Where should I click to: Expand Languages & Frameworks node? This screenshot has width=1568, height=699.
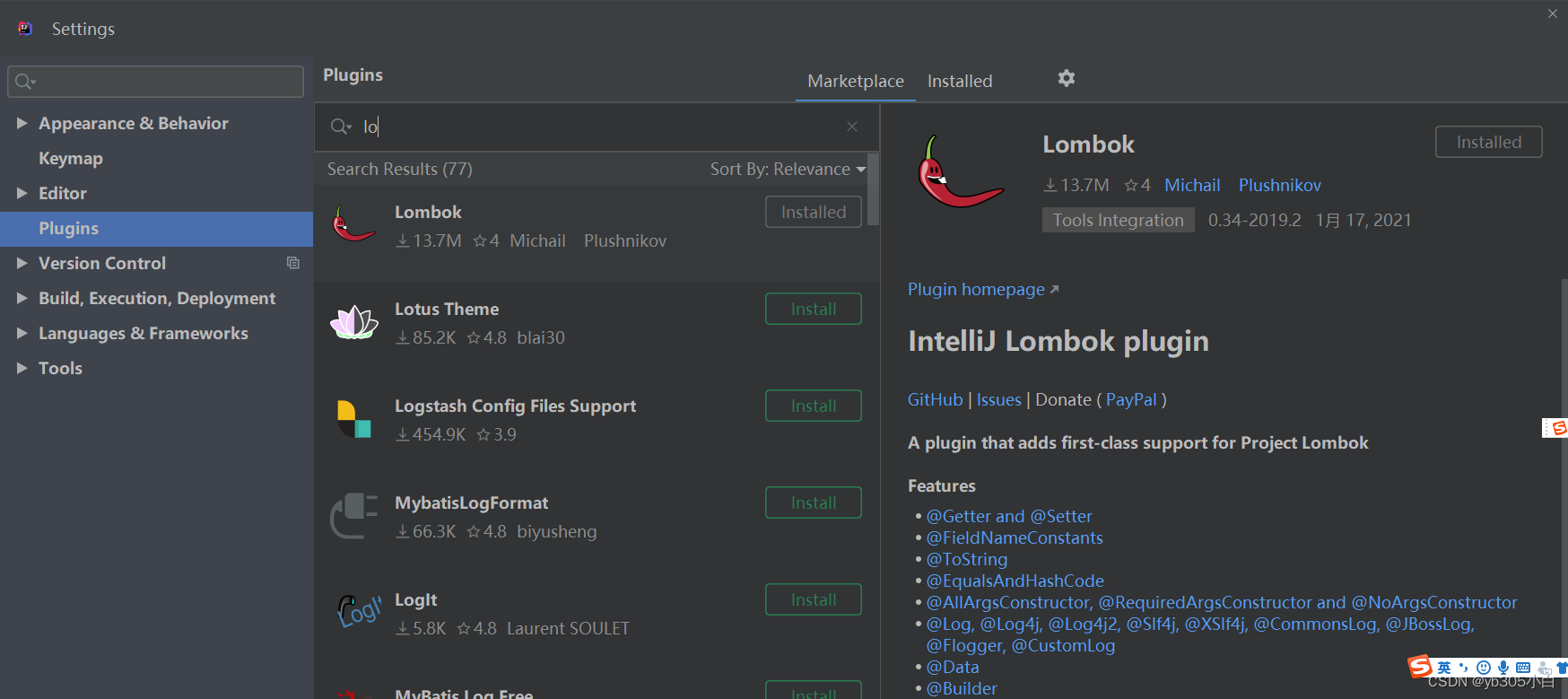(22, 333)
